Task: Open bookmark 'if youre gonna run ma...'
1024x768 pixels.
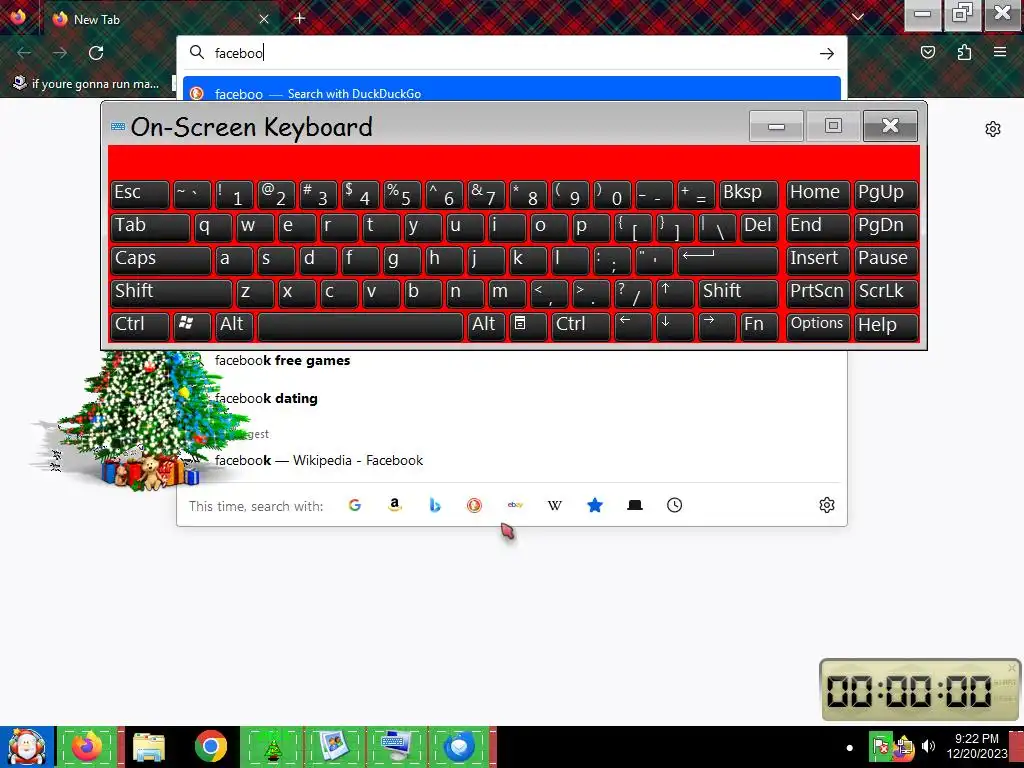Action: point(86,84)
